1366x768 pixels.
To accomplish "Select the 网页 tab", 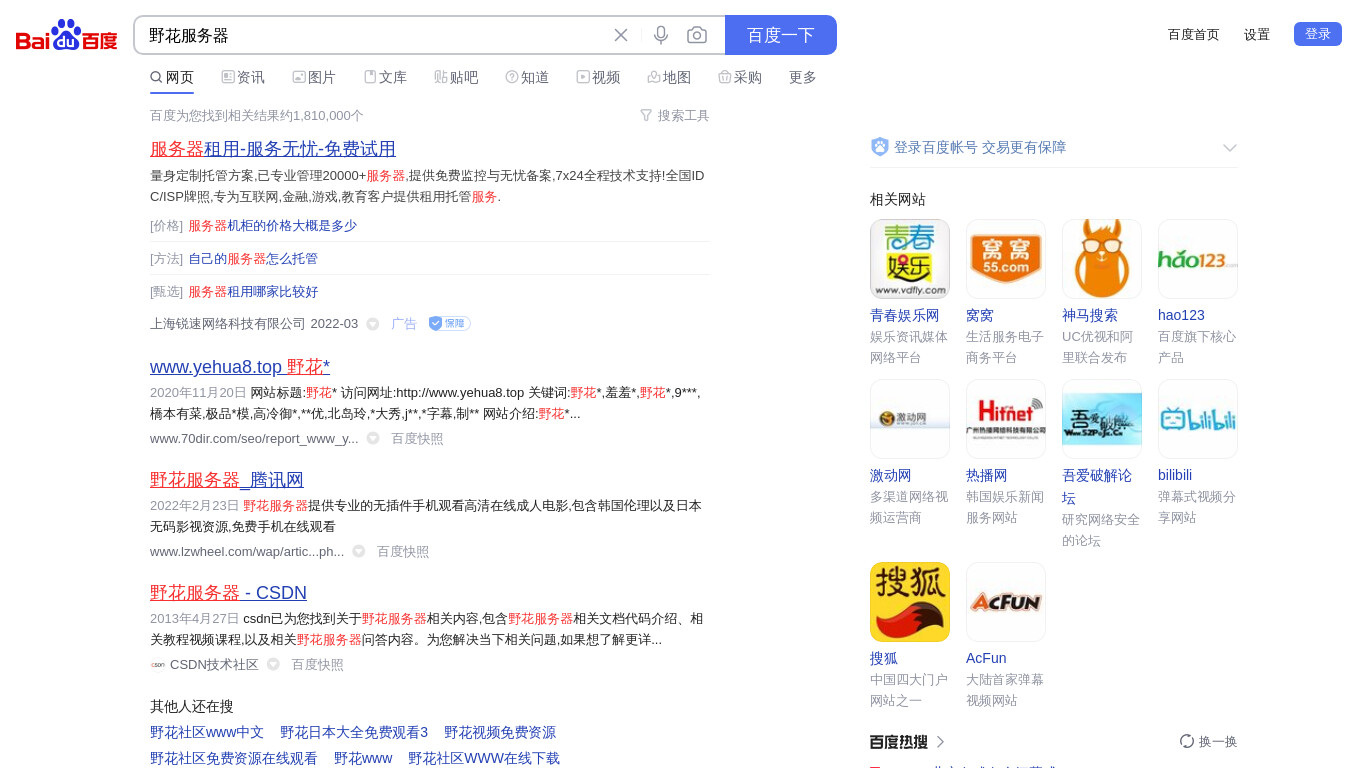I will pyautogui.click(x=172, y=77).
